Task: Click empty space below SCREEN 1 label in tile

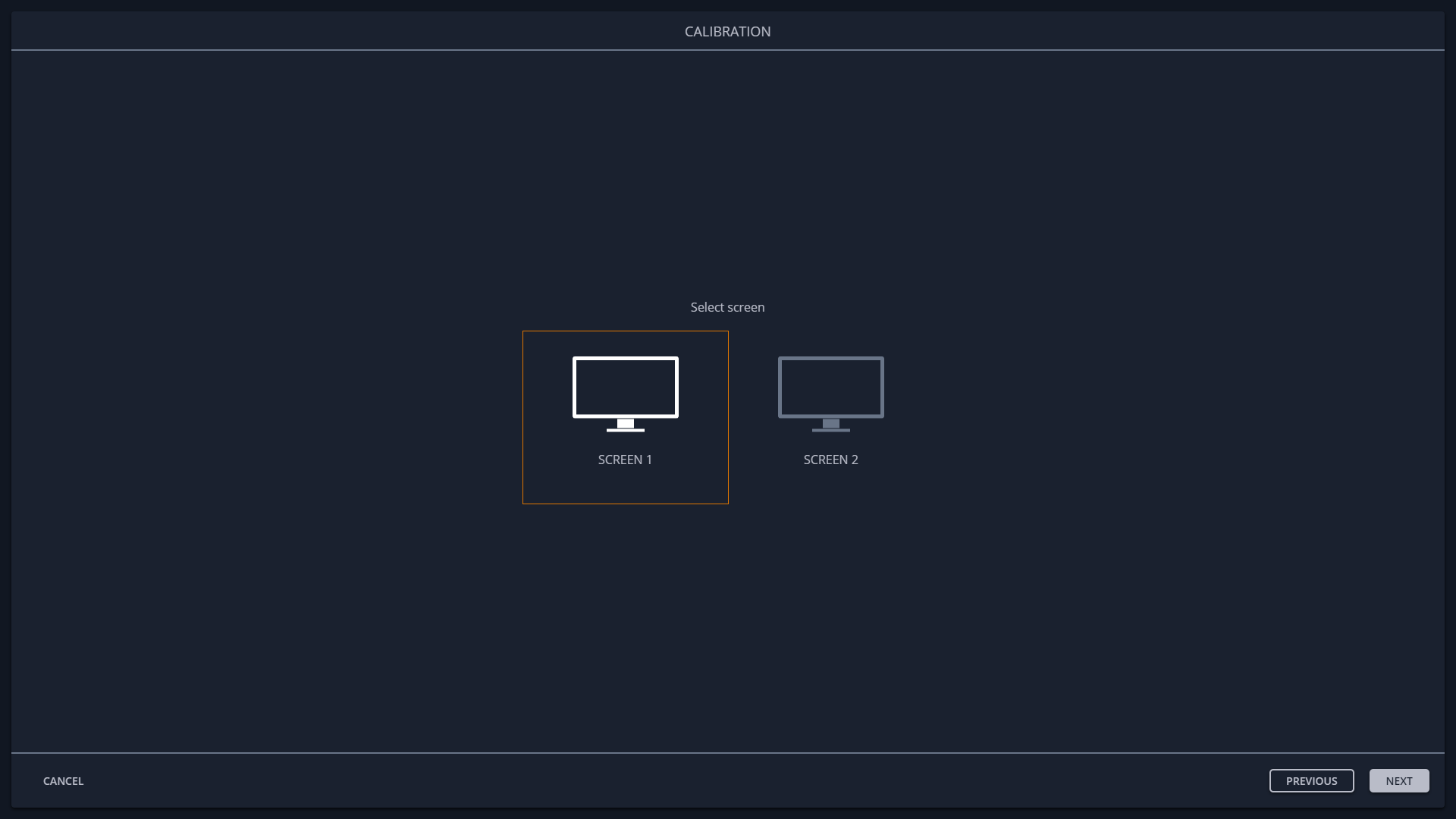Action: coord(625,485)
